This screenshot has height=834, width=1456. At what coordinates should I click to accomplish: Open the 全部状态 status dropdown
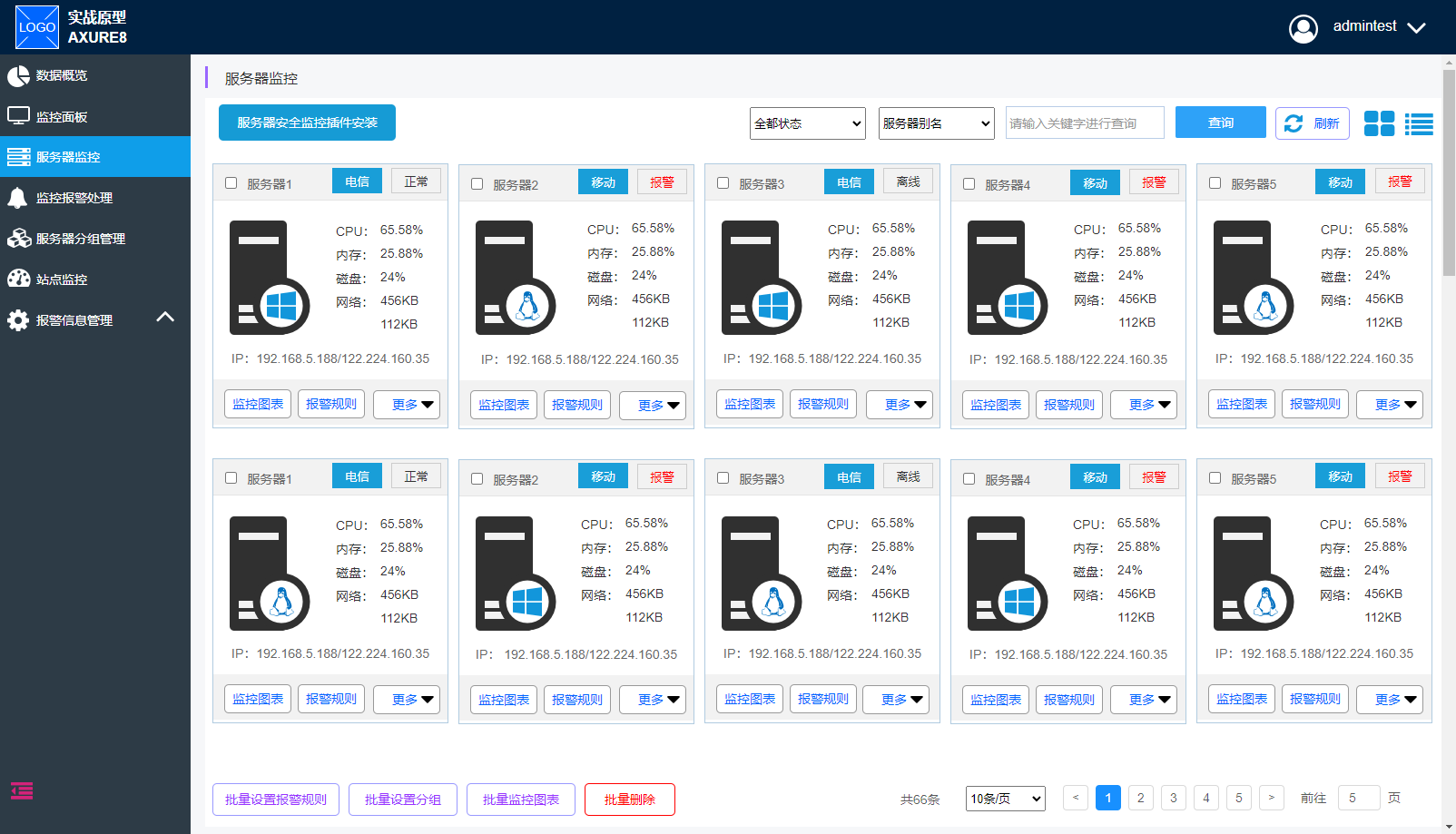click(808, 123)
